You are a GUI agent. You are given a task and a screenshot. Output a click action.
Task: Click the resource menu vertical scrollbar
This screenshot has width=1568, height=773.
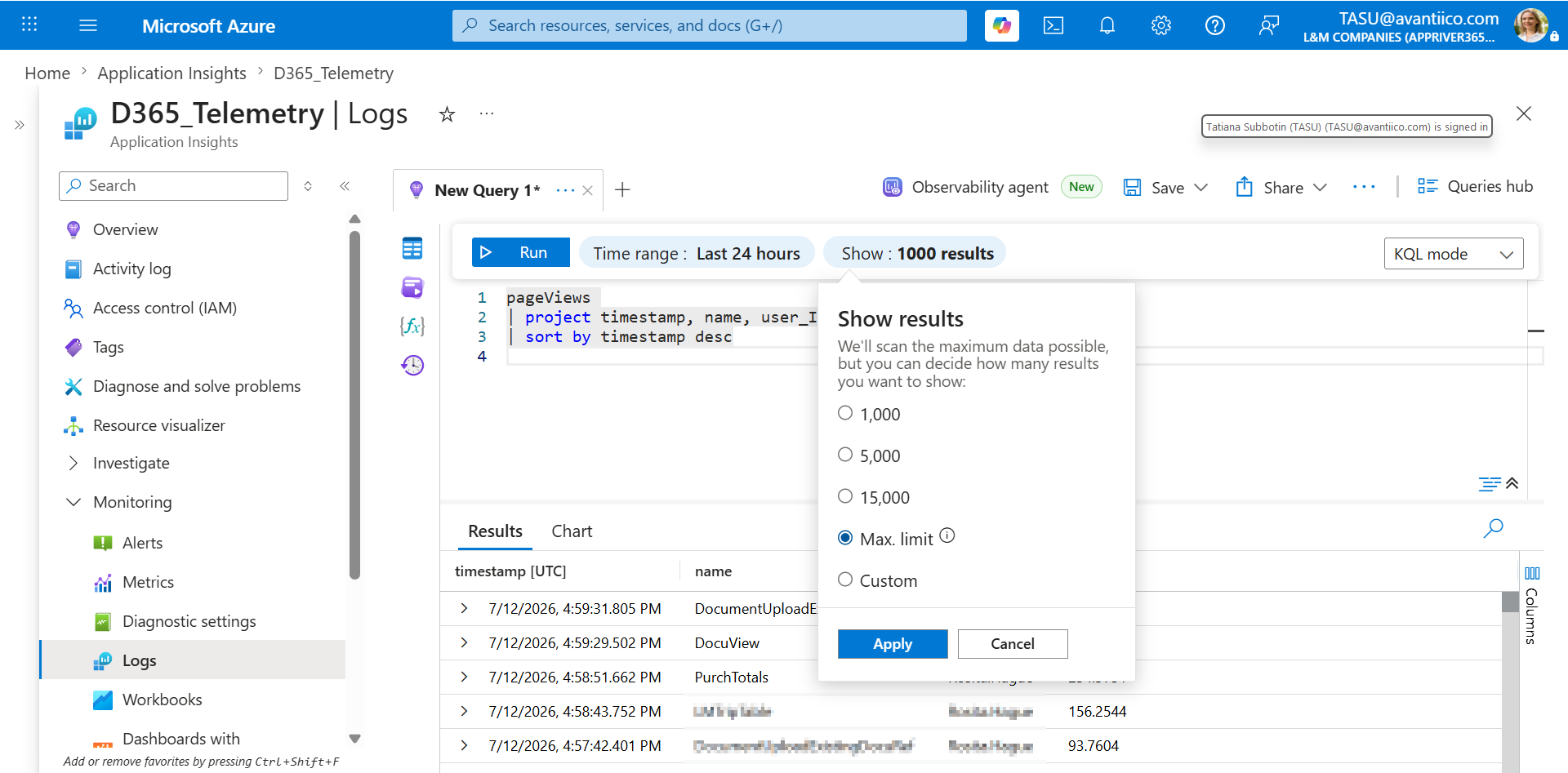pyautogui.click(x=354, y=405)
